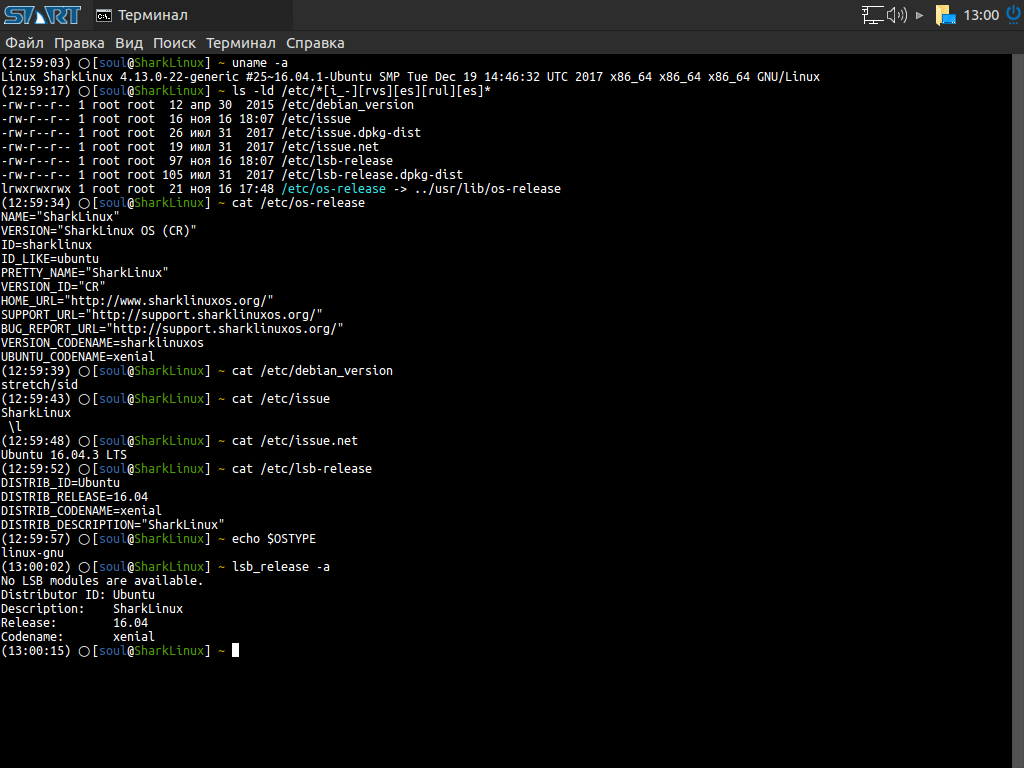Open the Справка menu
Image resolution: width=1024 pixels, height=768 pixels.
[x=315, y=43]
